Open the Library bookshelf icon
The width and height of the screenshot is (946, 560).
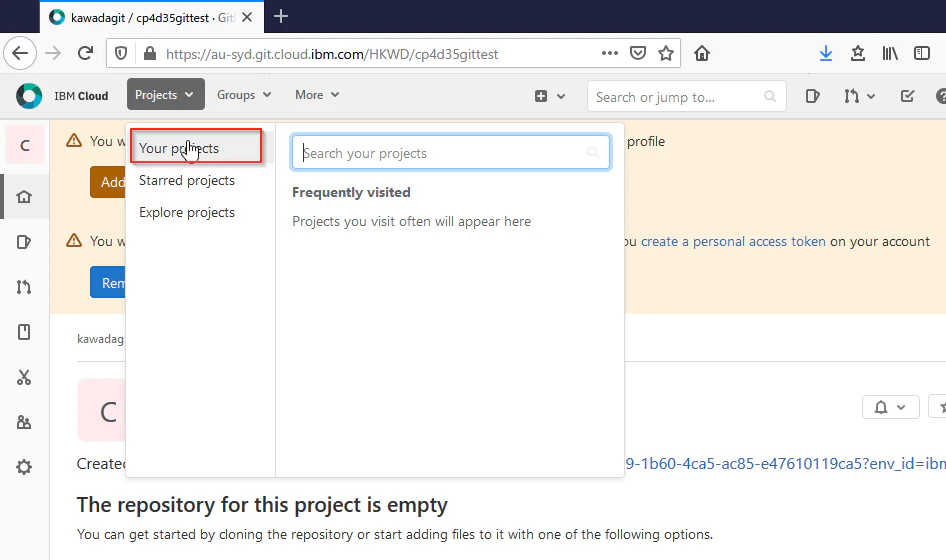tap(890, 54)
